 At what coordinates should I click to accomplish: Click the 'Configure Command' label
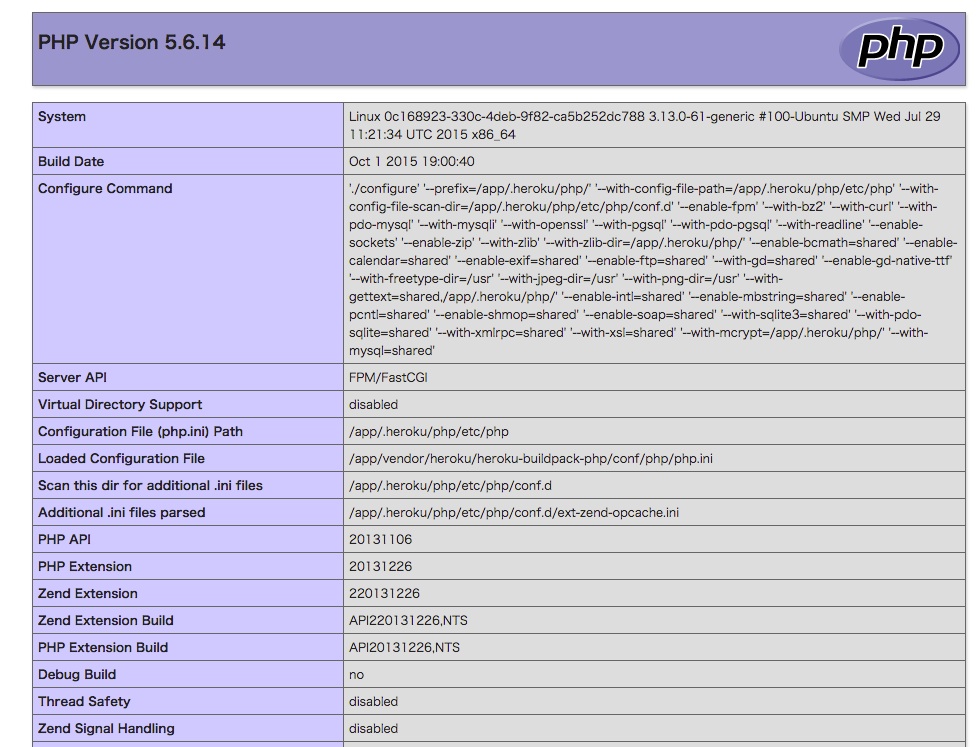point(105,188)
